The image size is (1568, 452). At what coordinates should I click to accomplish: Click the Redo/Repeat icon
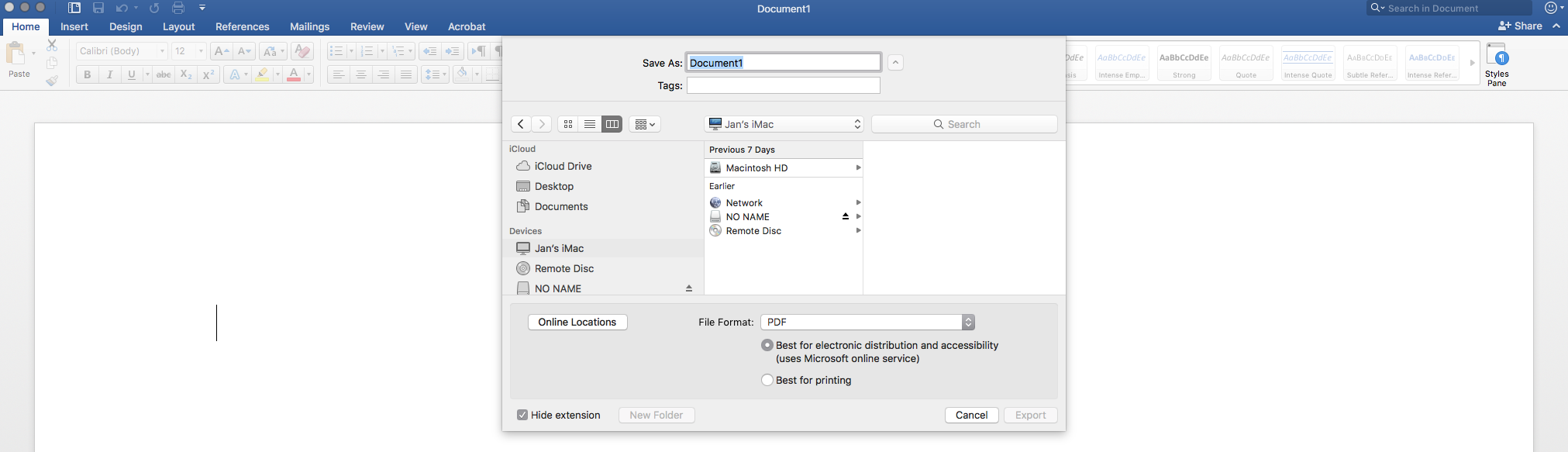(154, 8)
